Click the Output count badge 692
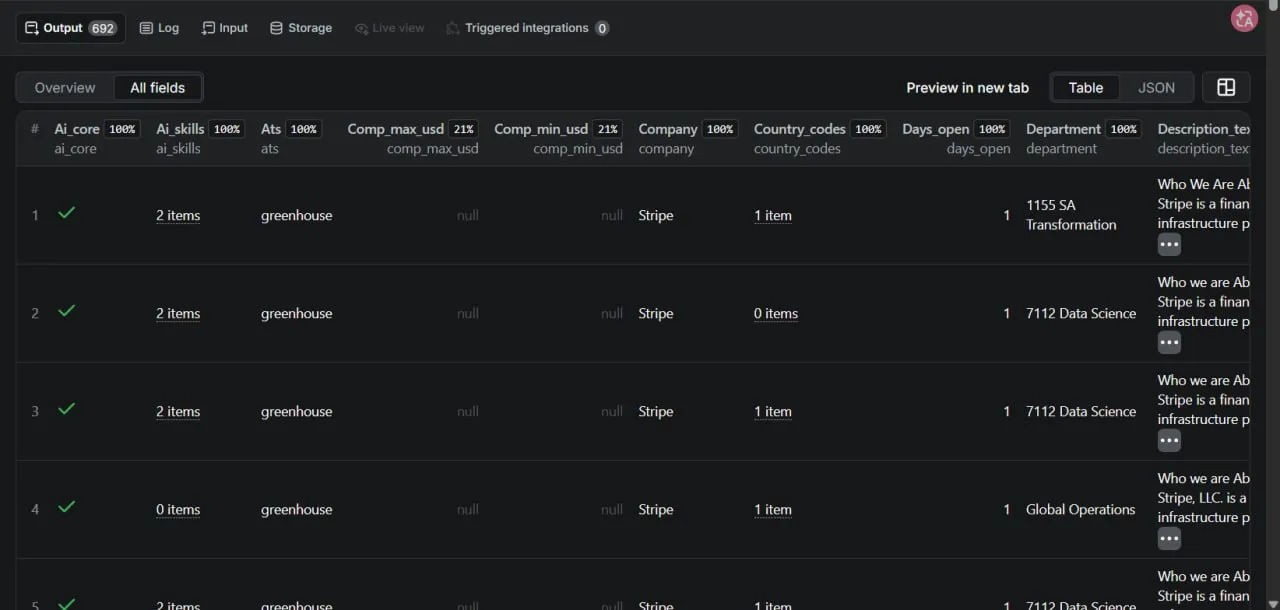Viewport: 1280px width, 610px height. [103, 28]
